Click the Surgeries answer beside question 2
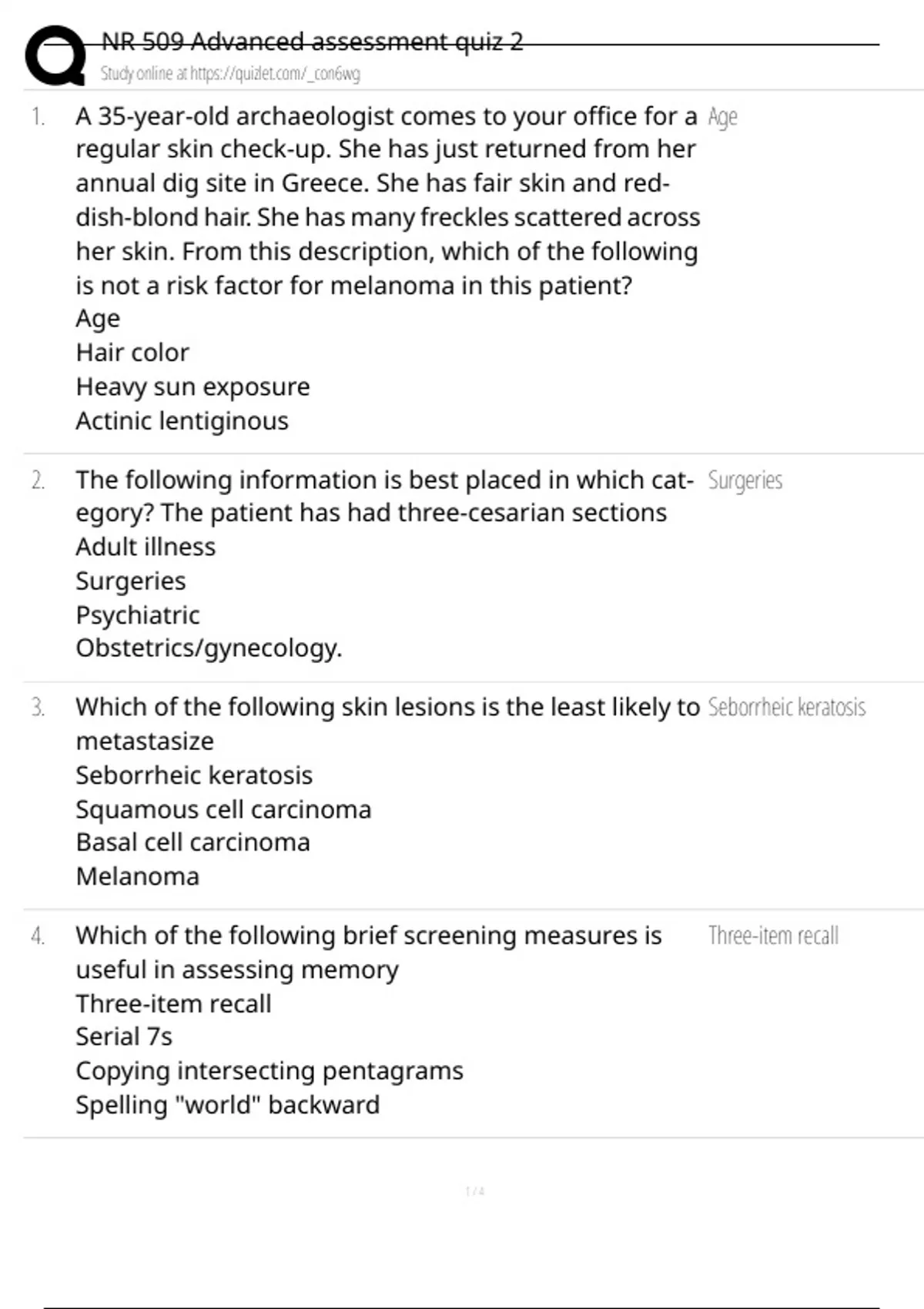The image size is (924, 1309). [745, 480]
